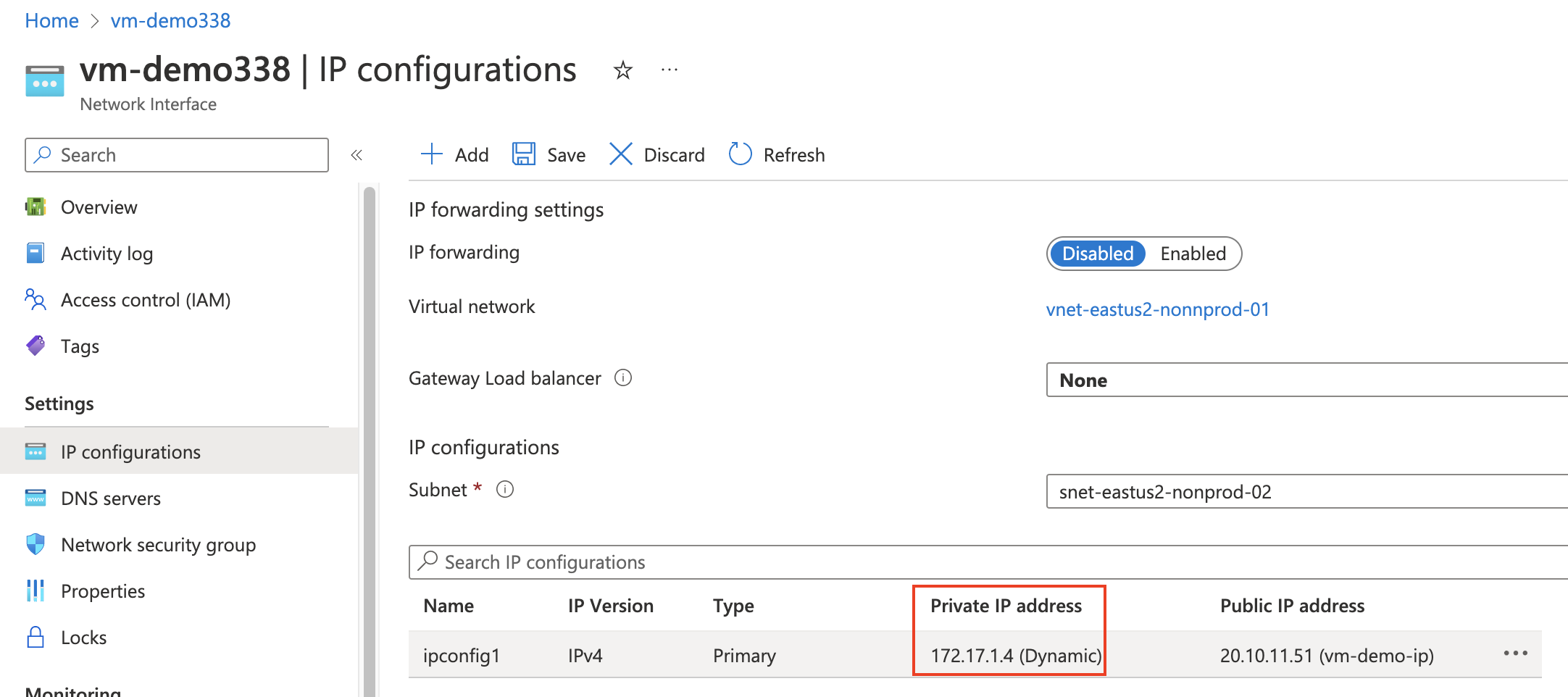The image size is (1568, 697).
Task: Open the more options ellipsis in header
Action: click(x=669, y=70)
